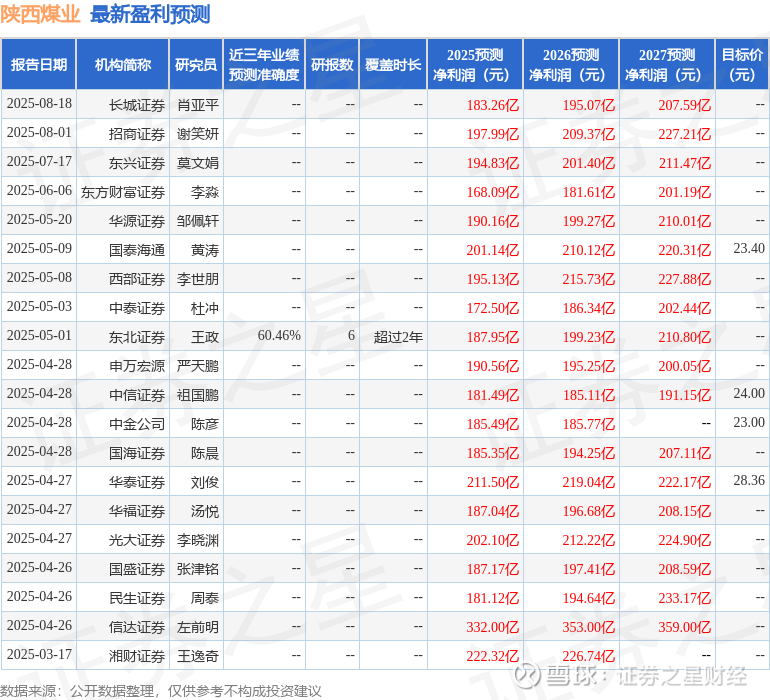Click analyst name 严天鹏
770x700 pixels.
(198, 366)
